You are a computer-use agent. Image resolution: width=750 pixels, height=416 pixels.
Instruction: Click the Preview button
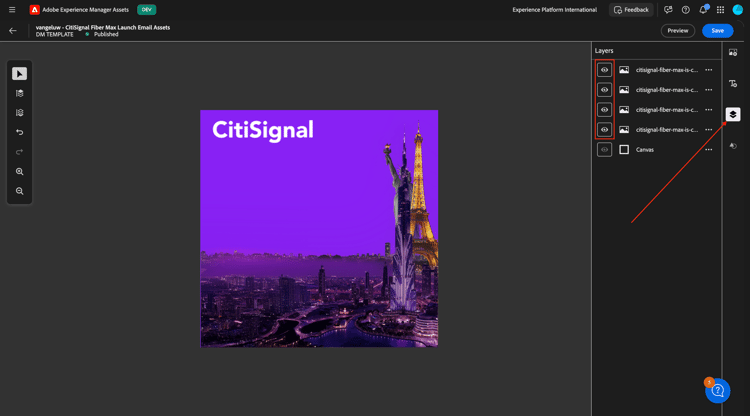click(678, 31)
